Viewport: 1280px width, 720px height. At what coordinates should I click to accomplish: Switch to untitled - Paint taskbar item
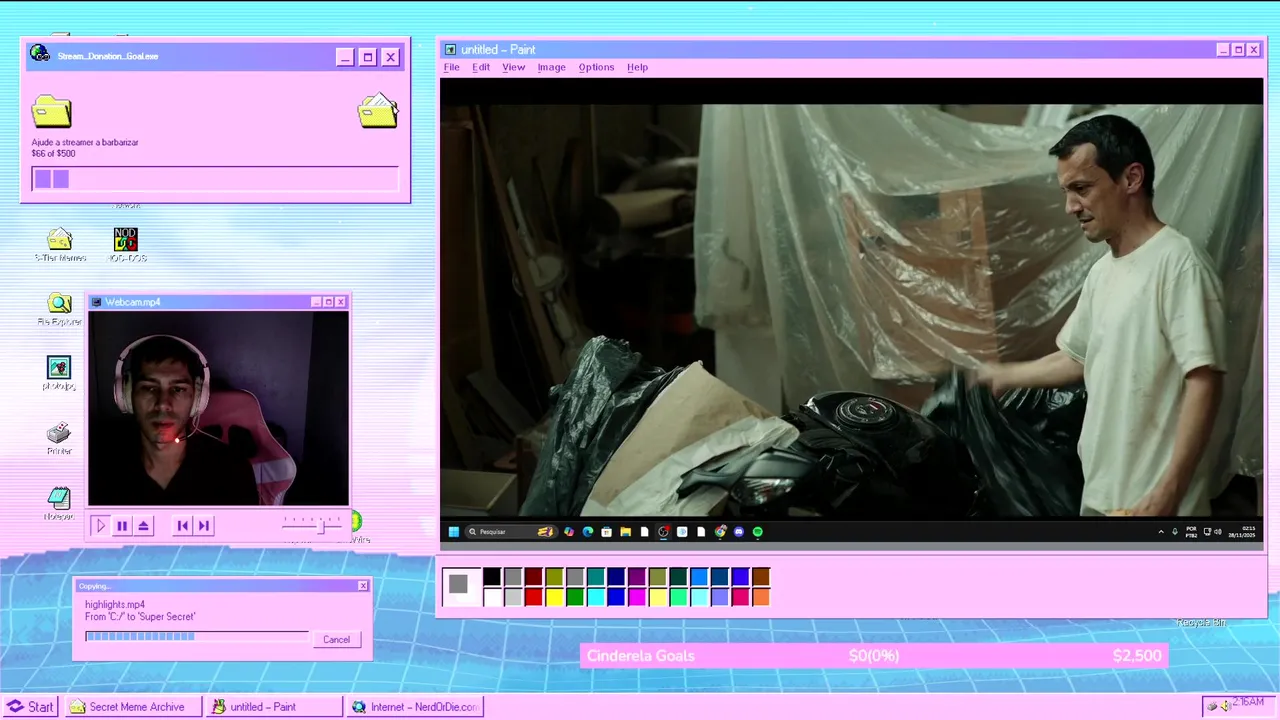point(274,706)
